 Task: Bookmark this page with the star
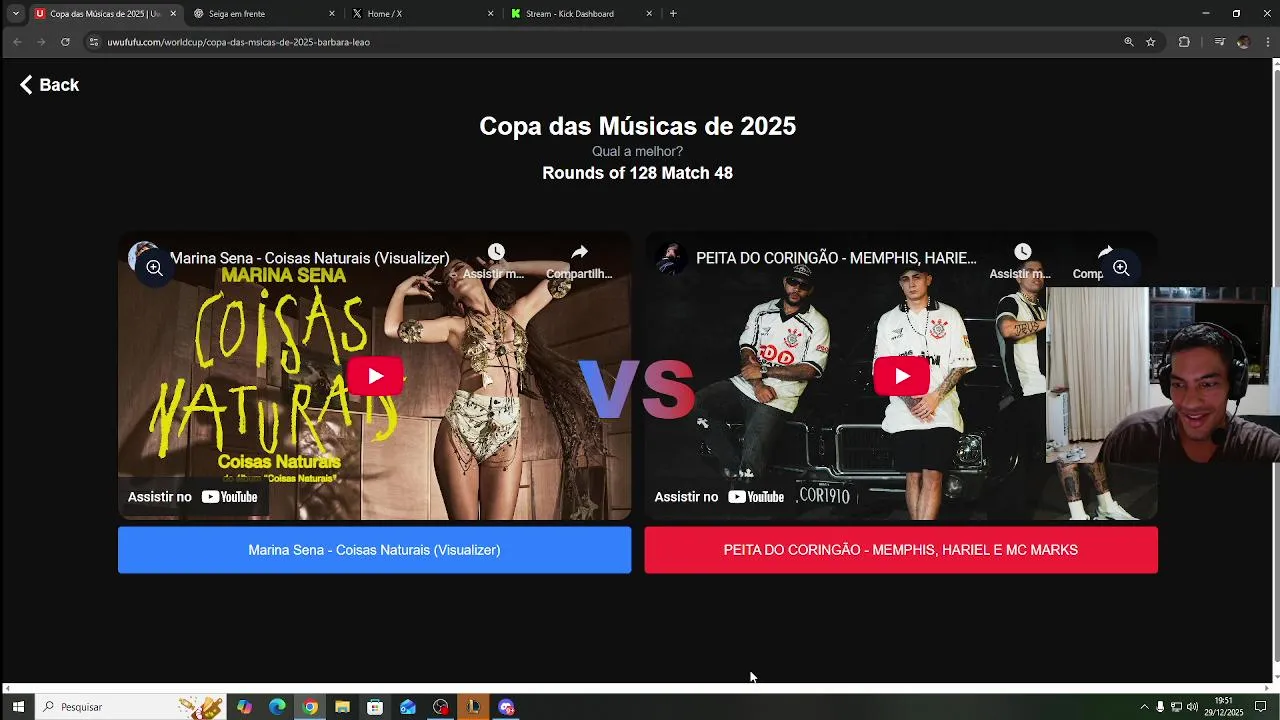point(1151,42)
